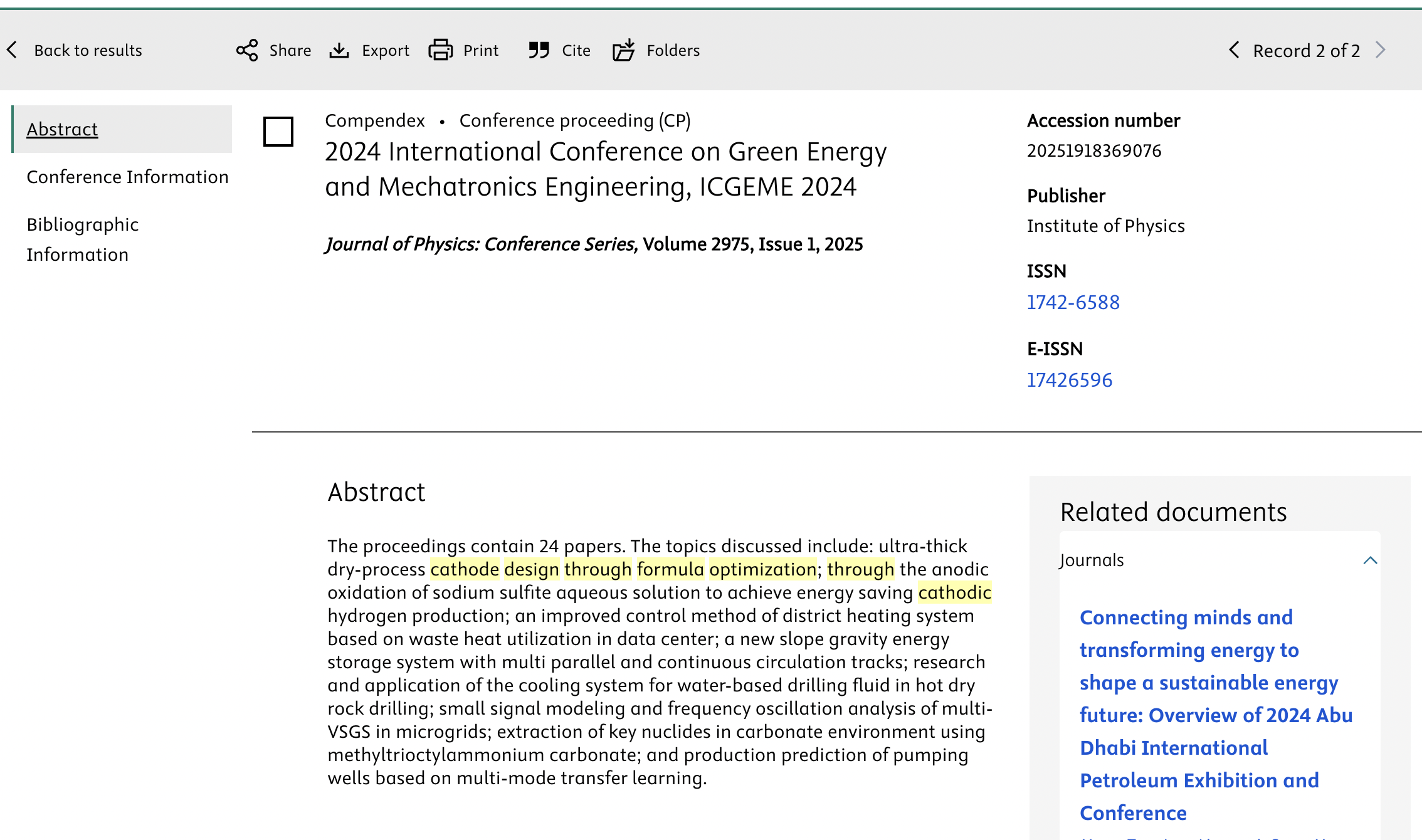
Task: Click the E-ISSN 17426596 link
Action: point(1070,379)
